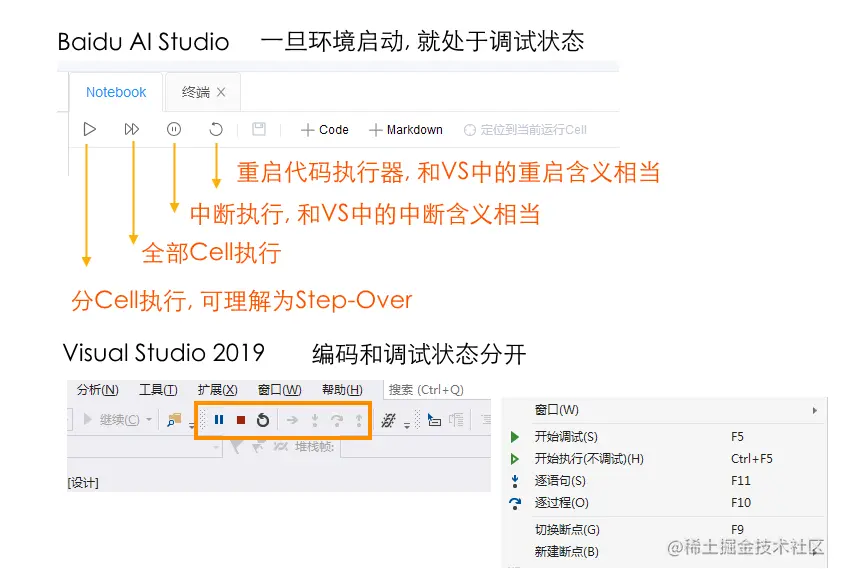Click the Find in Files folder icon
842x574 pixels.
(x=174, y=420)
